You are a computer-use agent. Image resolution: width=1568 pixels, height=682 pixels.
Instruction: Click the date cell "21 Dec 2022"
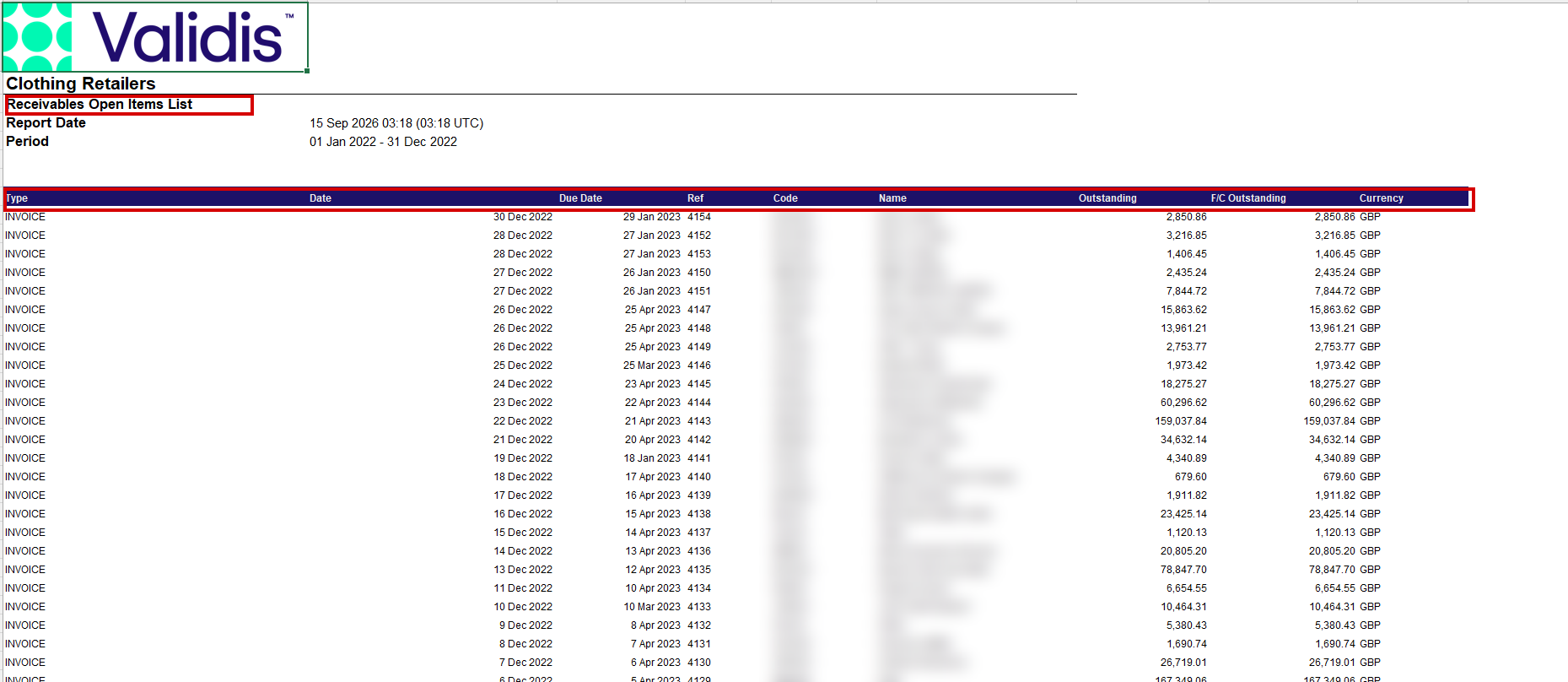click(523, 440)
